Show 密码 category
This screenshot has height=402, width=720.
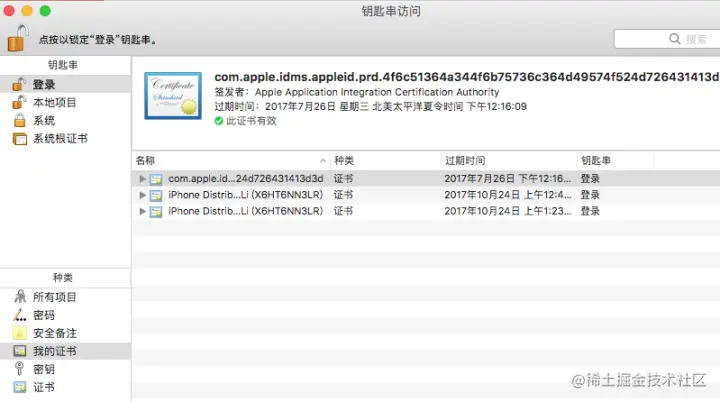pyautogui.click(x=65, y=315)
